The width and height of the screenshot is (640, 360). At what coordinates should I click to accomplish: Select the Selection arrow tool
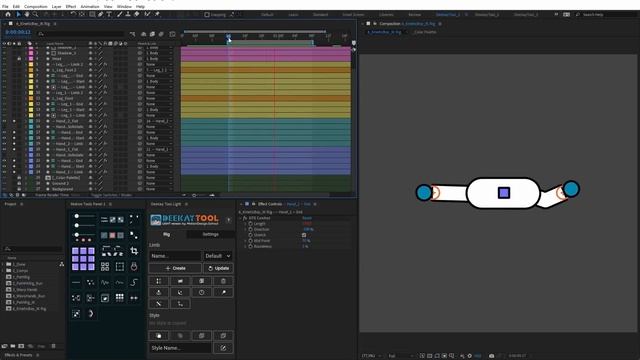(18, 14)
